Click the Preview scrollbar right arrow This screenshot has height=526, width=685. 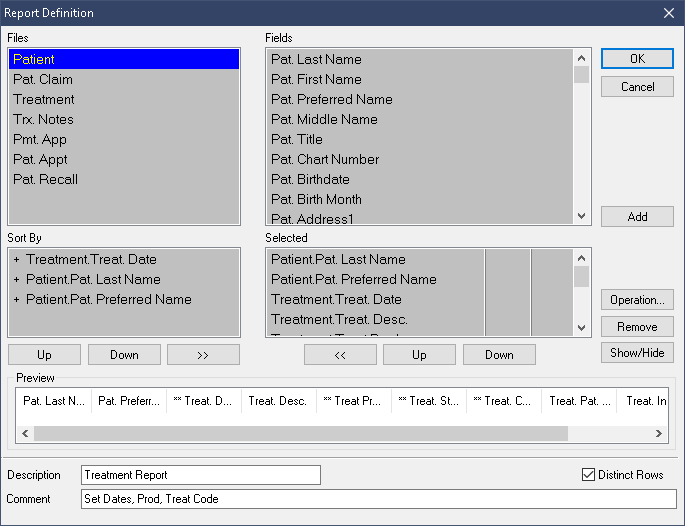pyautogui.click(x=659, y=434)
